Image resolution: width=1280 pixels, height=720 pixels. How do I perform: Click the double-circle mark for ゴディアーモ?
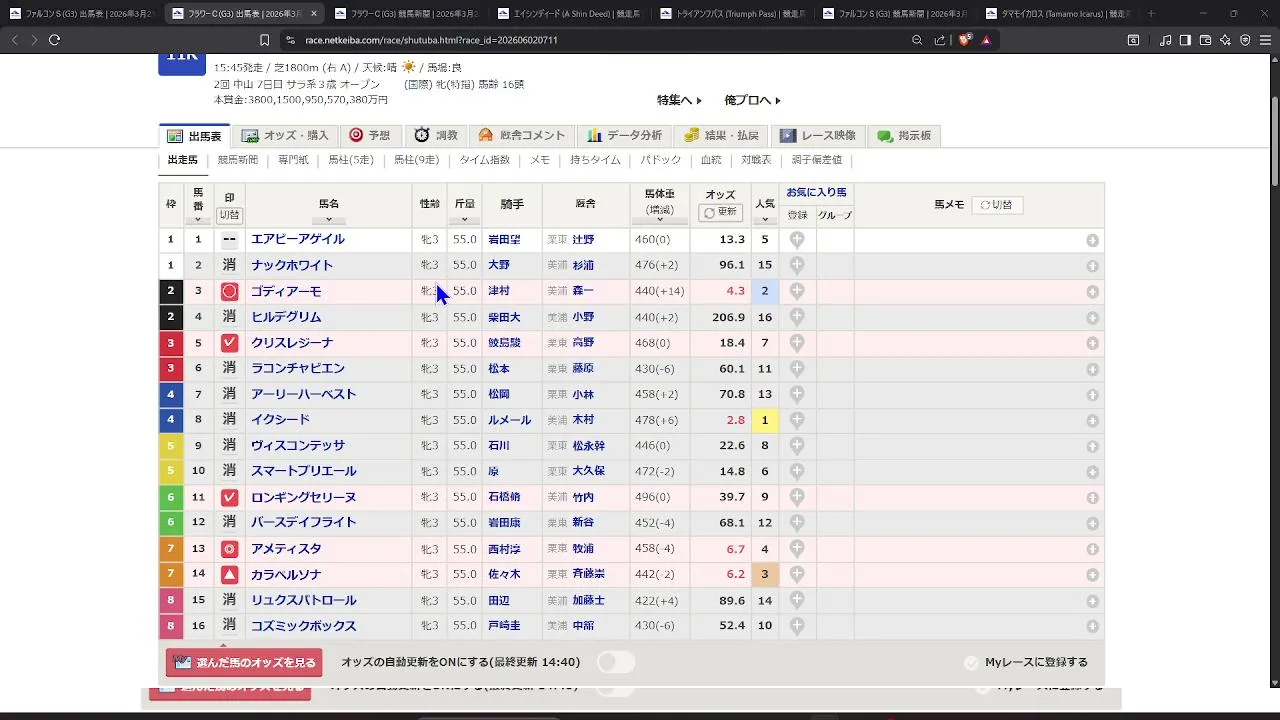click(x=229, y=291)
